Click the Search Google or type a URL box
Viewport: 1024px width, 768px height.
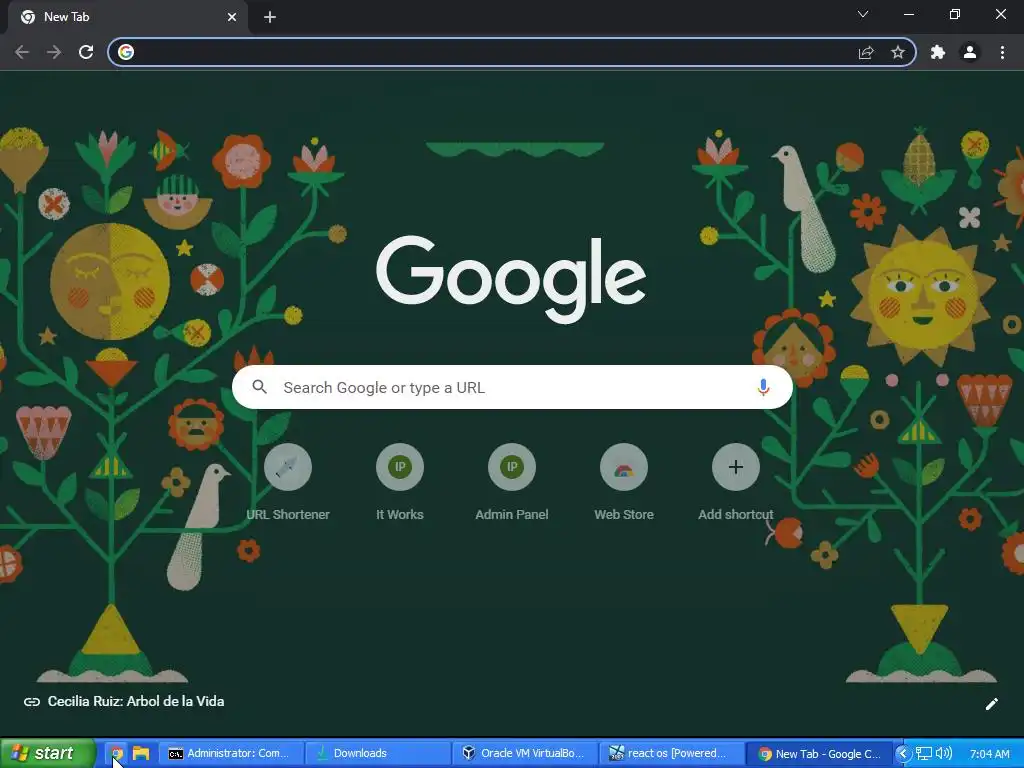(x=512, y=387)
